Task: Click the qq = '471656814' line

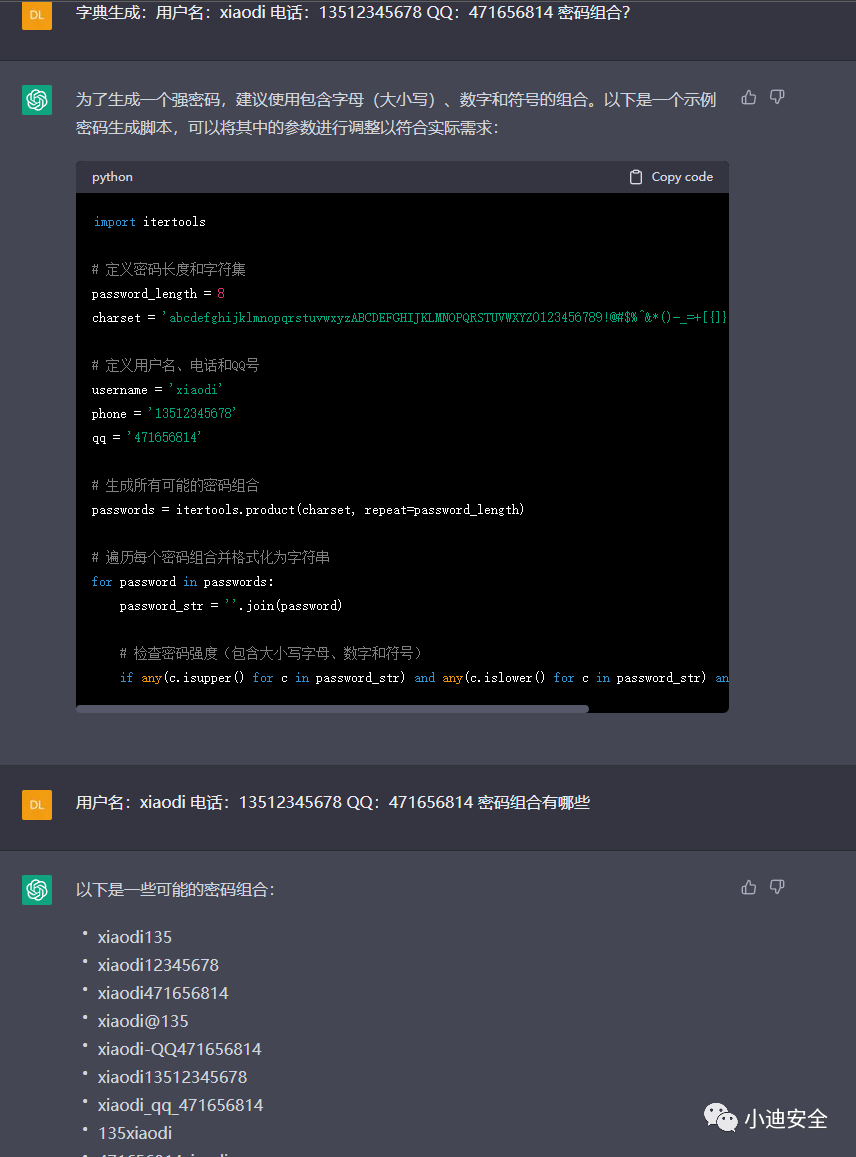Action: [146, 438]
